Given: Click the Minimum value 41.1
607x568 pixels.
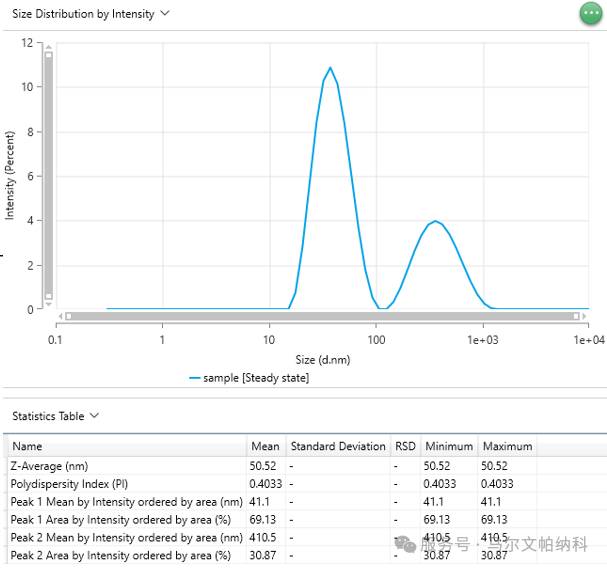Looking at the screenshot, I should point(433,502).
